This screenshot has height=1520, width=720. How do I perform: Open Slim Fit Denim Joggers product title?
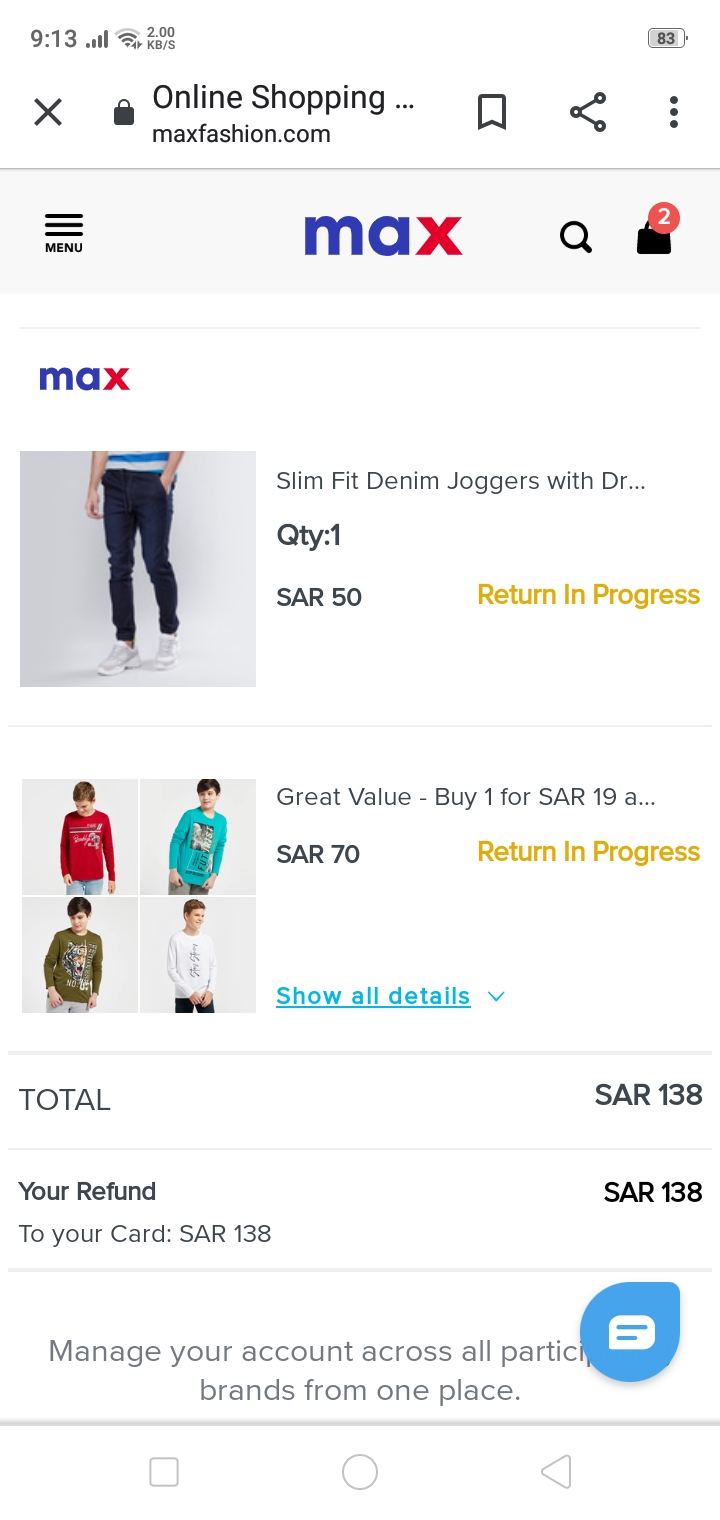[461, 481]
